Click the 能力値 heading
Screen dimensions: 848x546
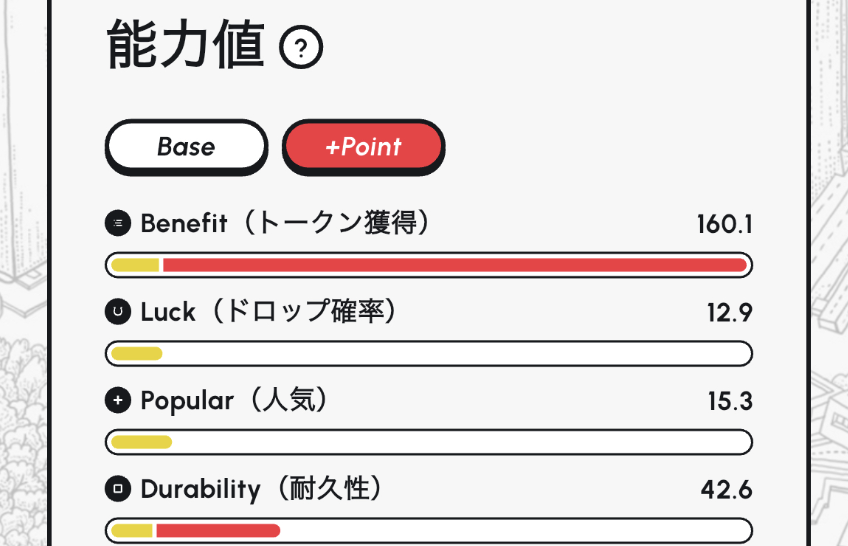coord(185,46)
